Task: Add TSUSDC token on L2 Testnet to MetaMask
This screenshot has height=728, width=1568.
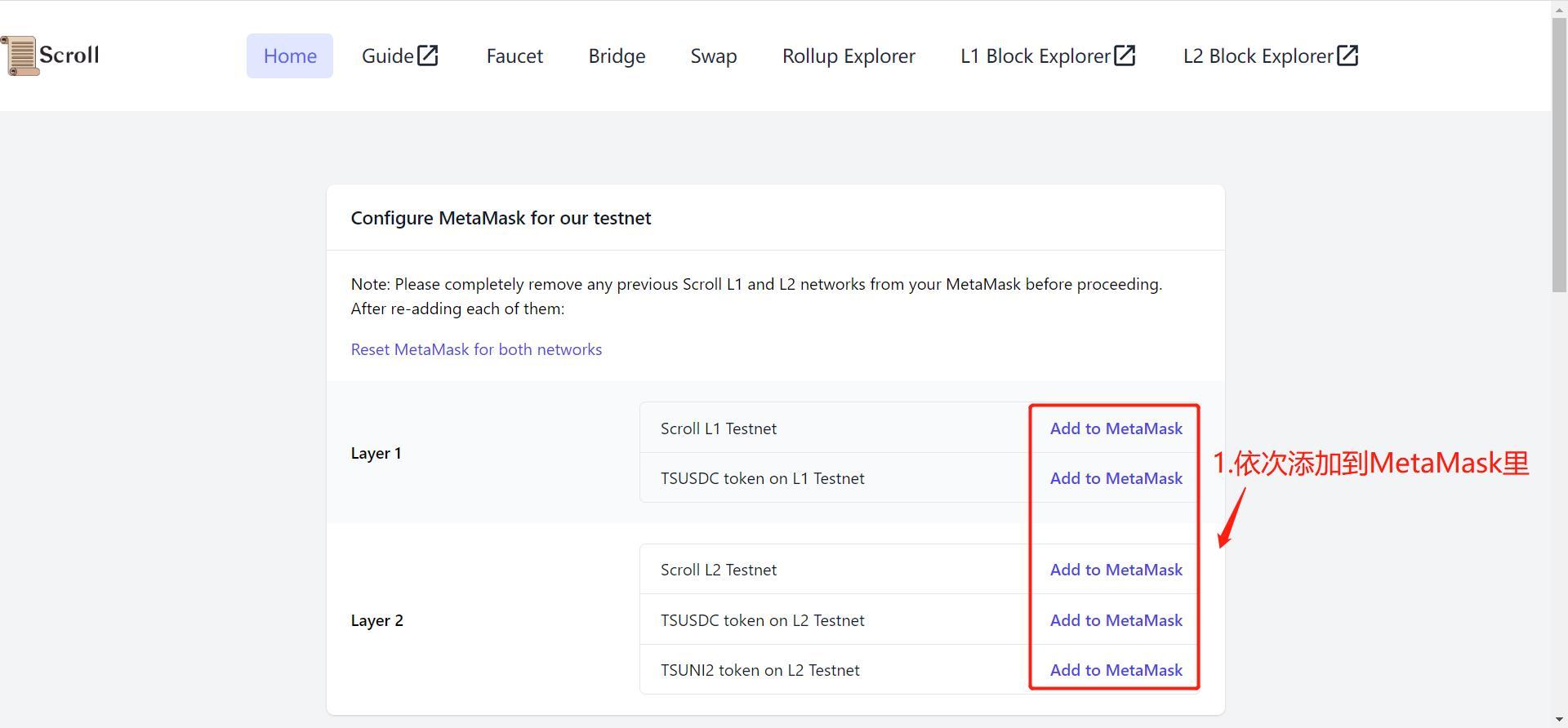Action: click(1116, 620)
